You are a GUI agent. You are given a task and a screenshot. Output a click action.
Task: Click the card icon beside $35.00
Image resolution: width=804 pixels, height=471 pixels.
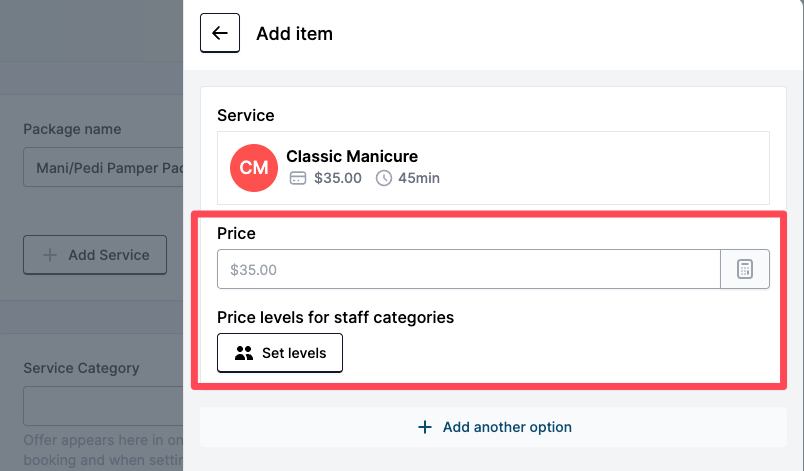(x=297, y=178)
